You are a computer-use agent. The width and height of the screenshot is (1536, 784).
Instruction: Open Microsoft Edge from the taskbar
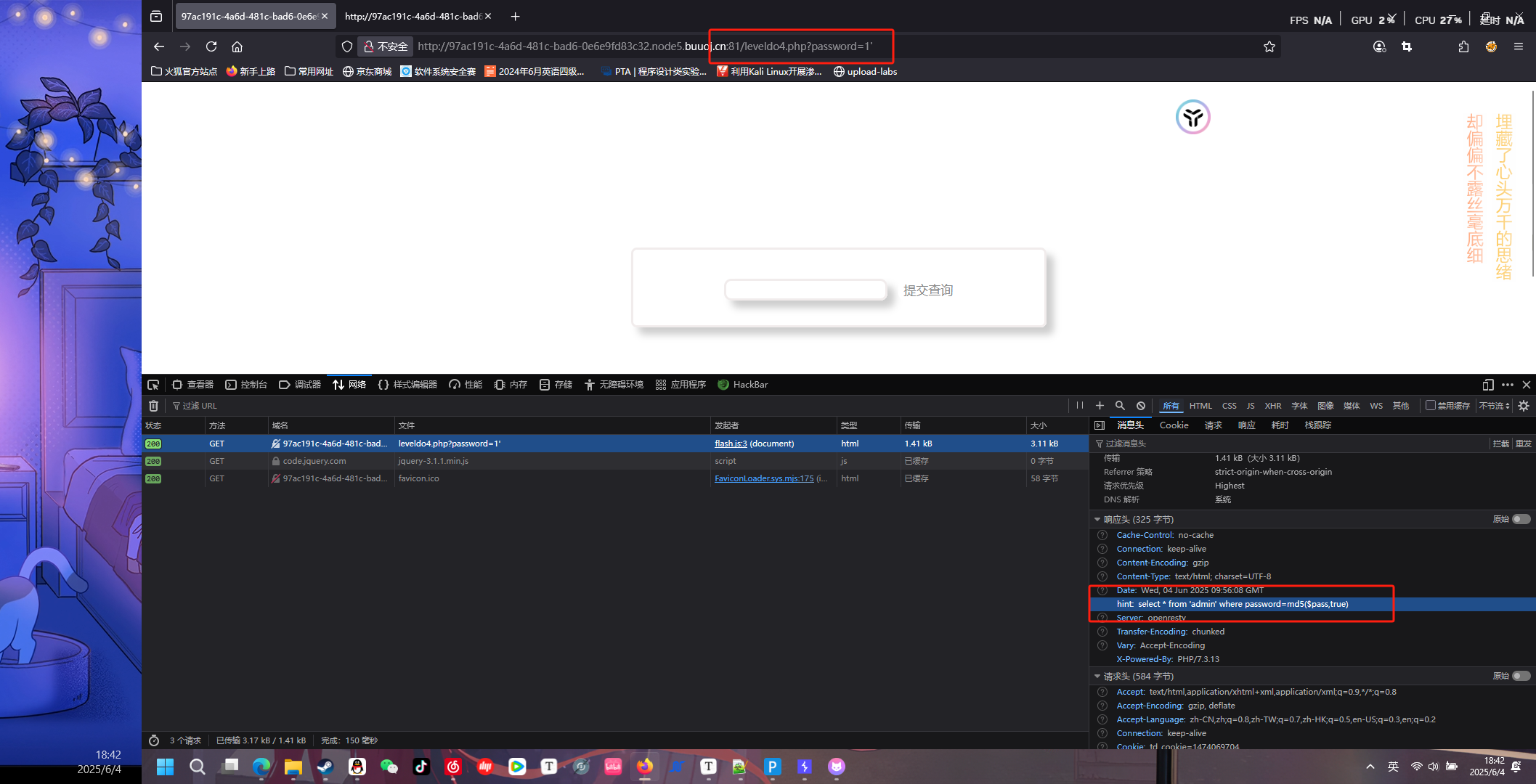click(261, 767)
